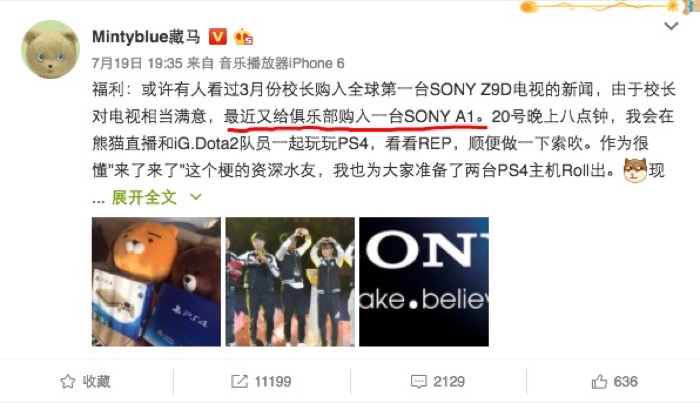Viewport: 700px width, 403px height.
Task: Click the 7月19日 19:35 timestamp
Action: click(x=137, y=63)
